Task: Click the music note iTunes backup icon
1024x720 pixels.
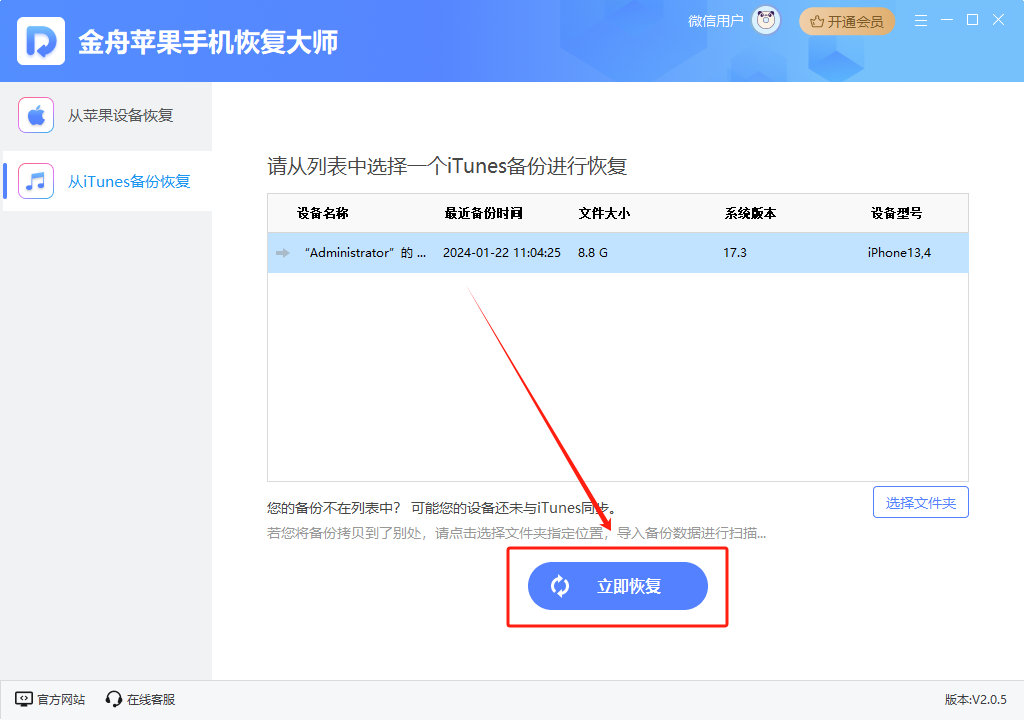Action: [36, 181]
